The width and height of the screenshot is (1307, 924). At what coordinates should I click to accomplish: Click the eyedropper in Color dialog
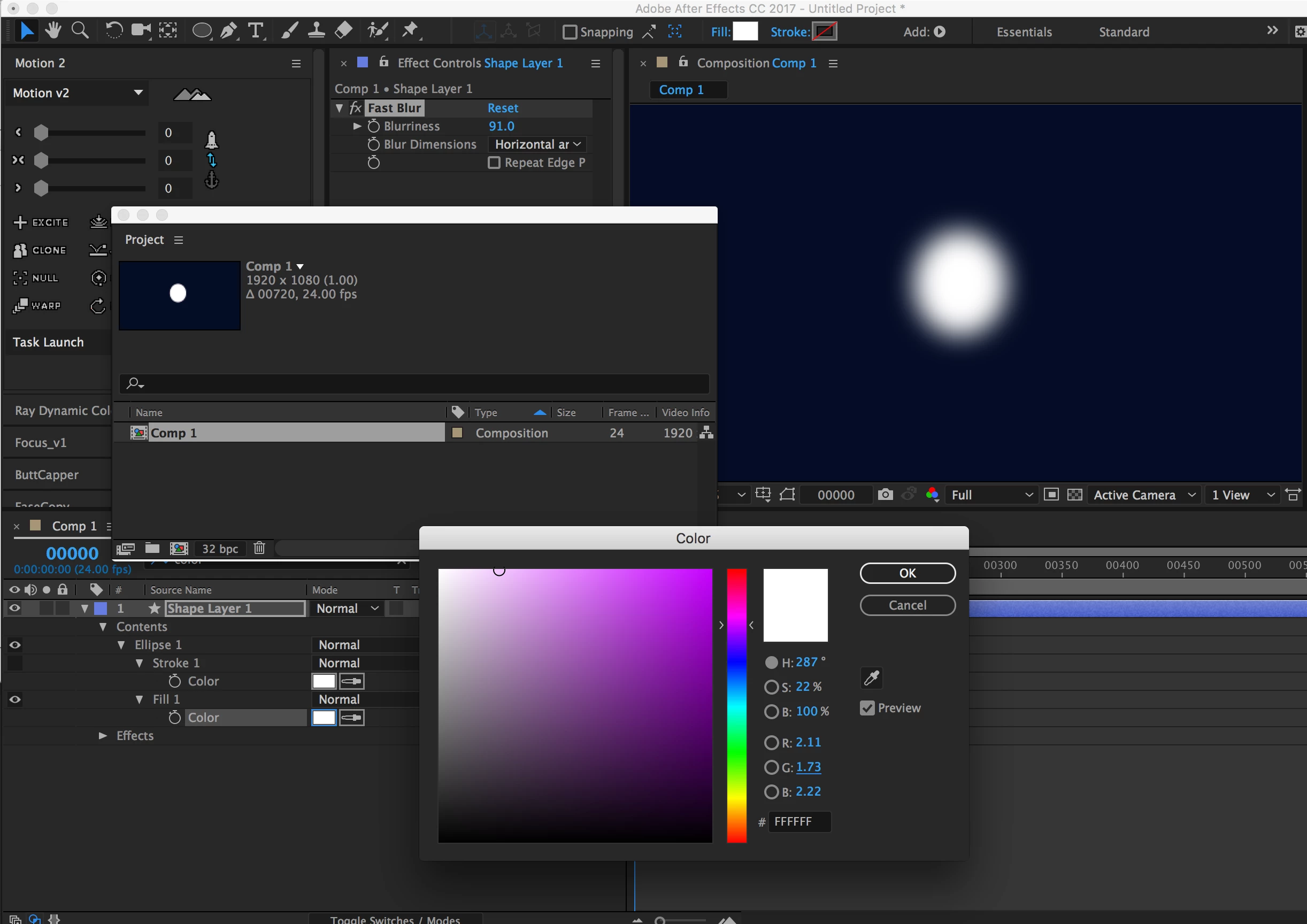(872, 677)
